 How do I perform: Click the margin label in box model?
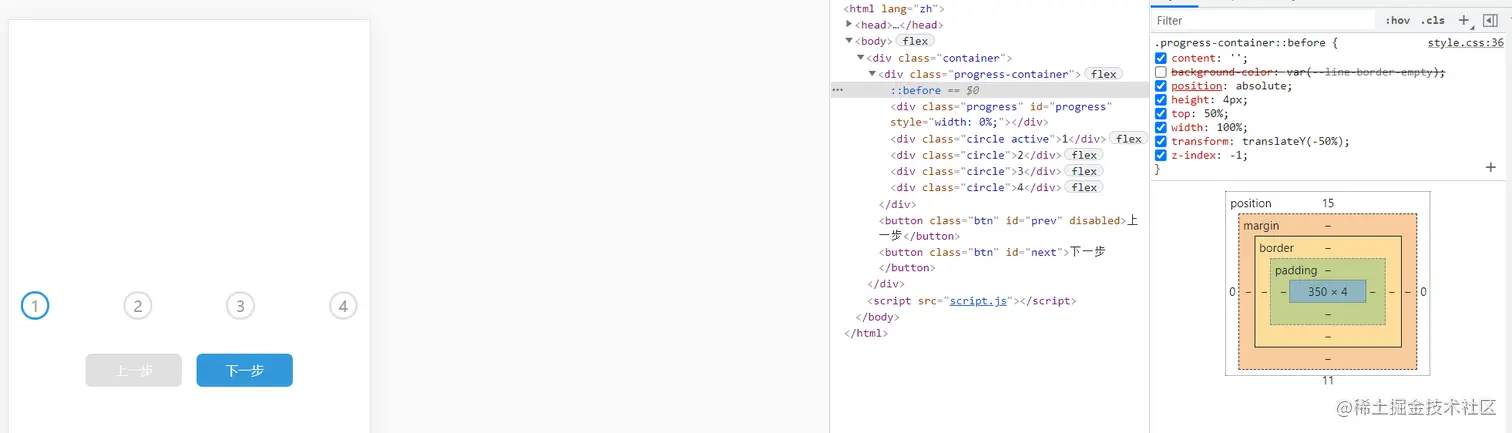tap(1261, 226)
